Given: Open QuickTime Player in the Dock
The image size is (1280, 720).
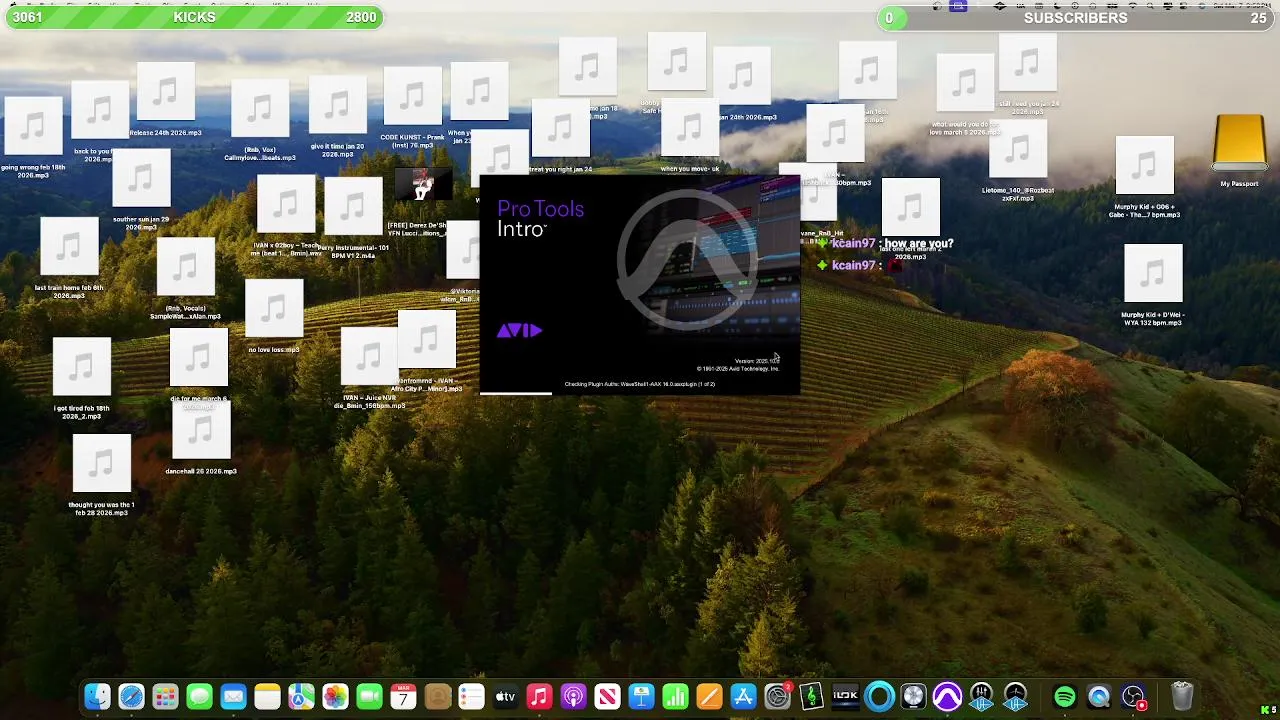Looking at the screenshot, I should point(1099,696).
